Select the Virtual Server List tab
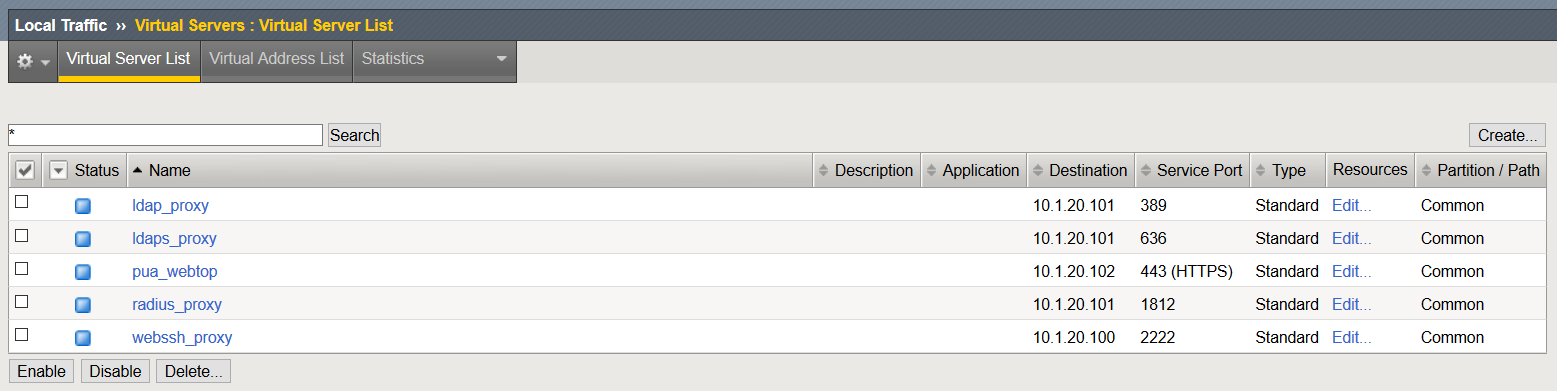This screenshot has height=391, width=1557. pyautogui.click(x=128, y=59)
